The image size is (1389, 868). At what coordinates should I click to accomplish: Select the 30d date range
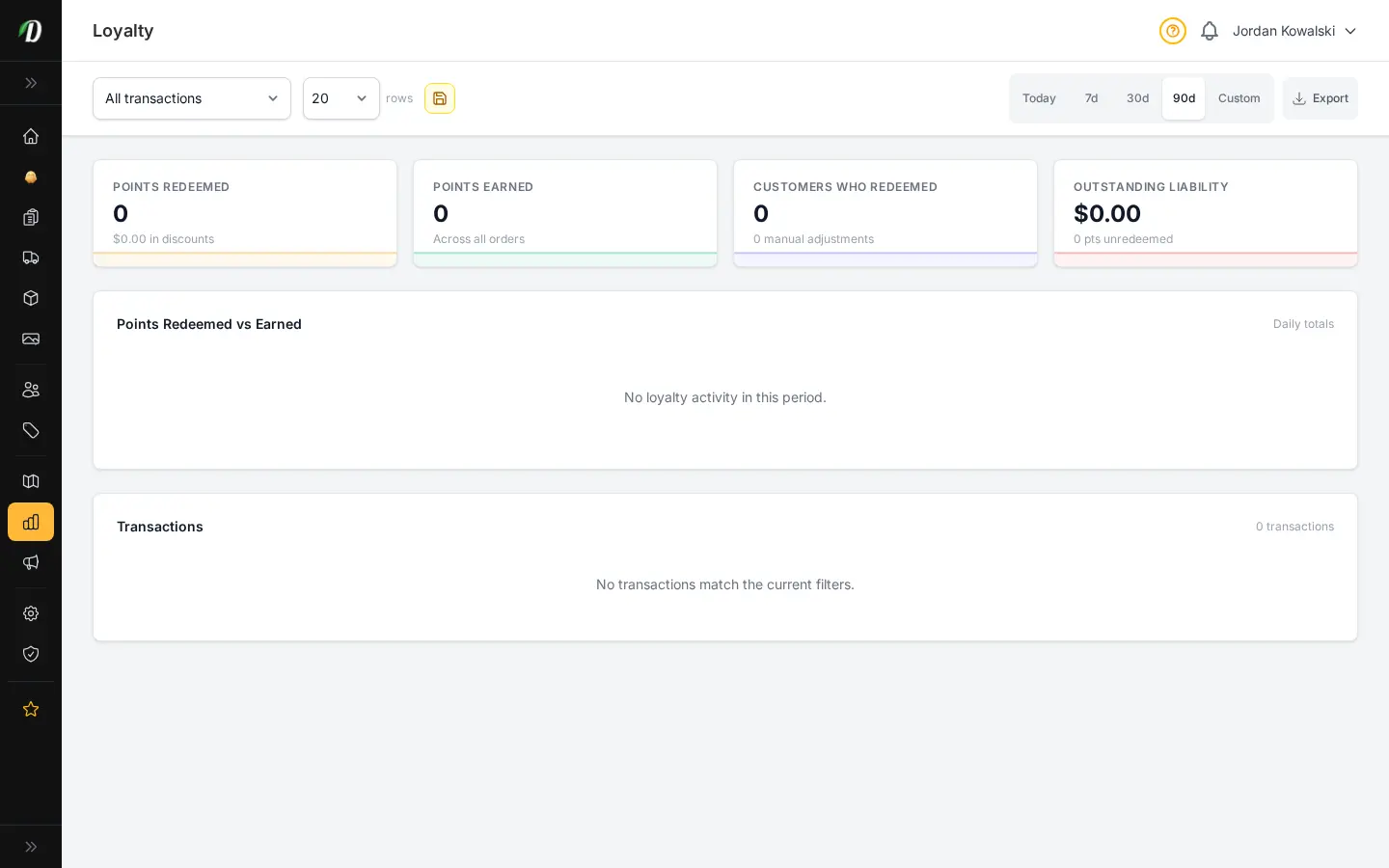pyautogui.click(x=1137, y=98)
